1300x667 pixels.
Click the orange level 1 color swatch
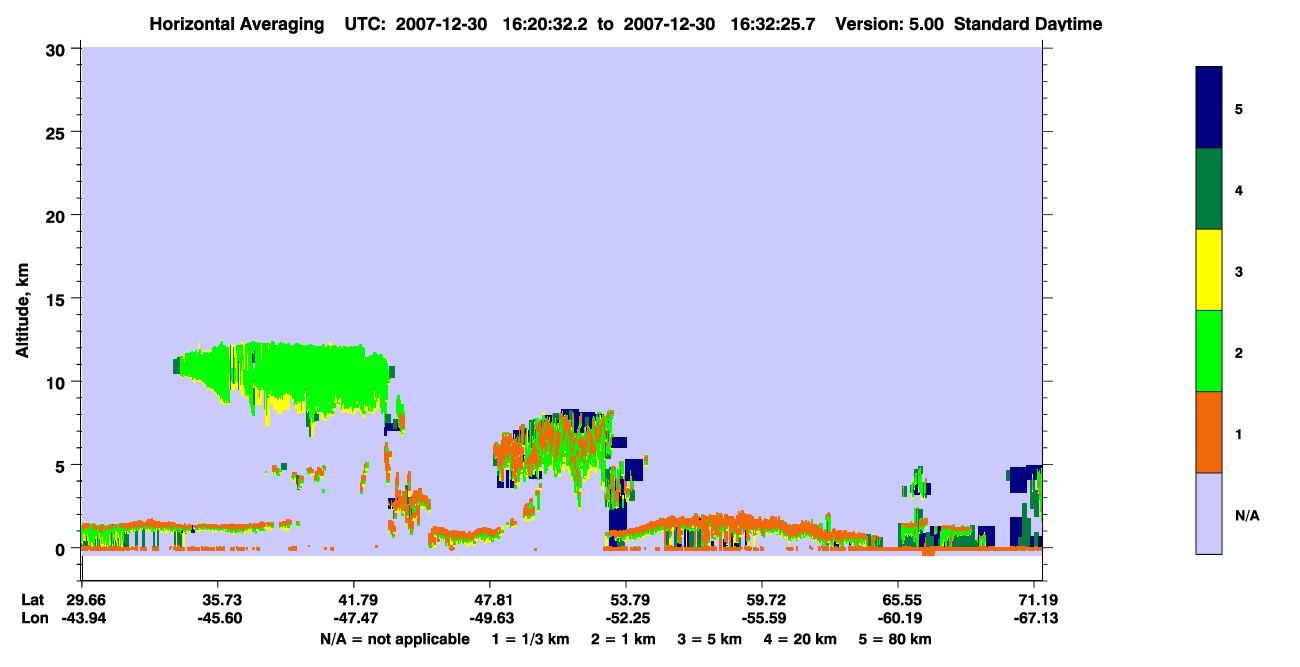click(1209, 432)
